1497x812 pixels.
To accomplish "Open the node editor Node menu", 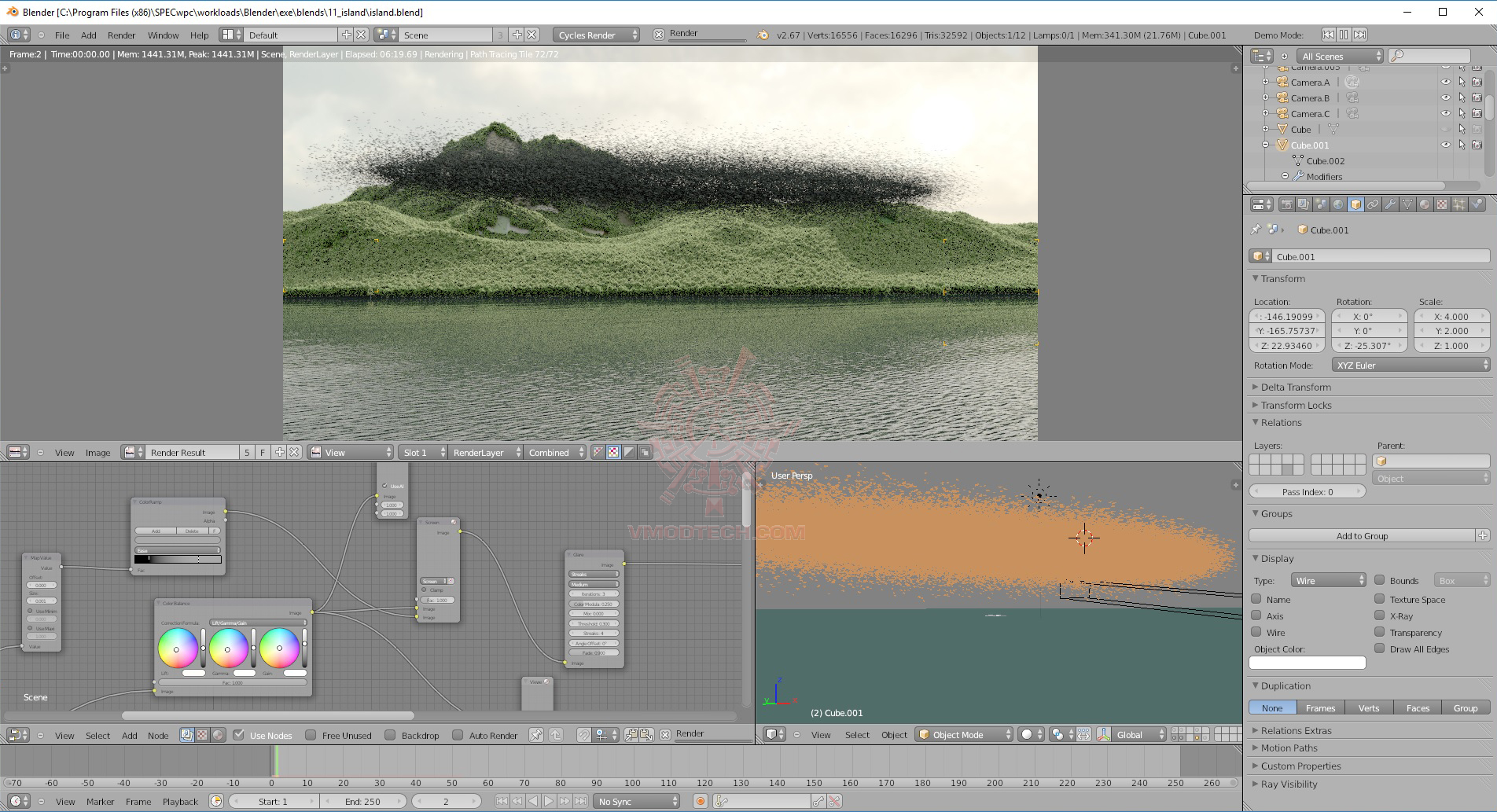I will tap(158, 735).
